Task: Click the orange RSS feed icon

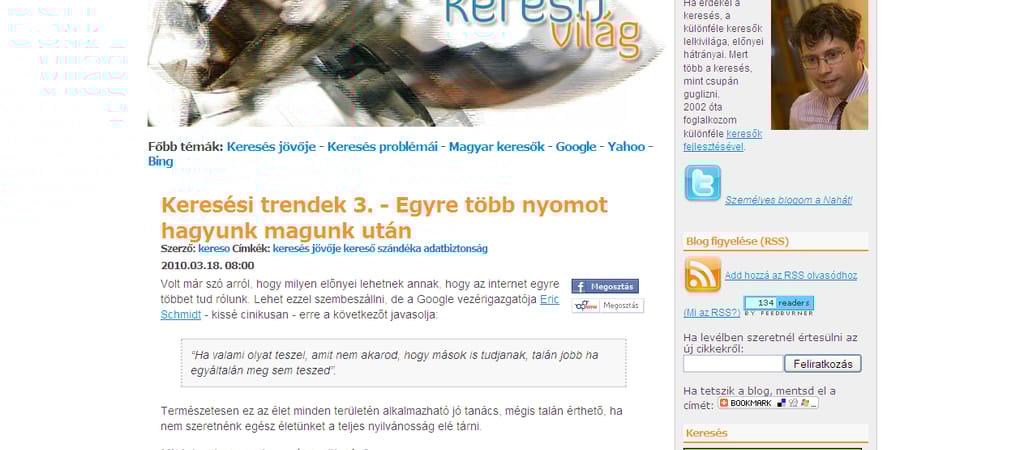Action: 702,274
